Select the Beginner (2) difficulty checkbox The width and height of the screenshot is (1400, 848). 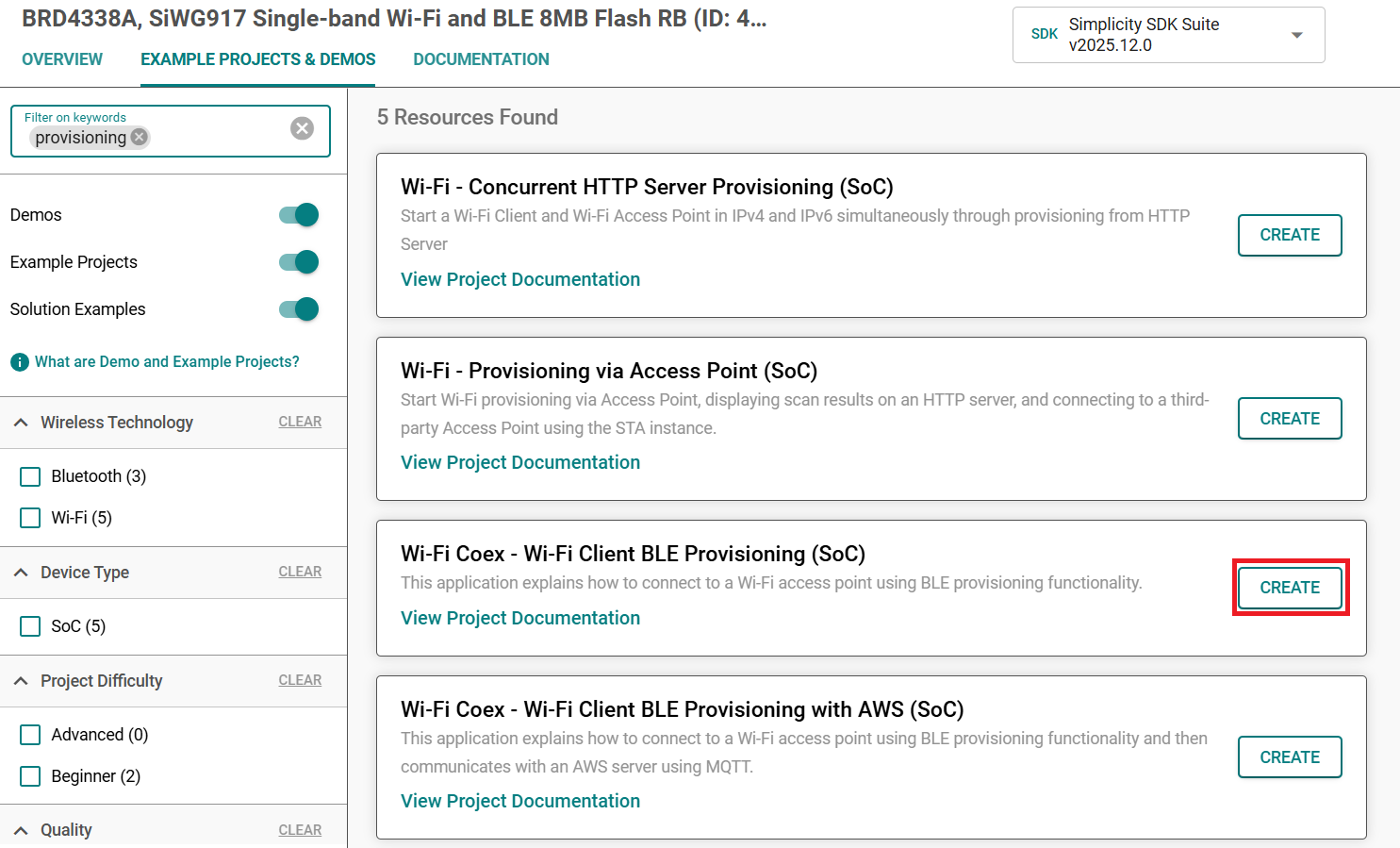[30, 776]
